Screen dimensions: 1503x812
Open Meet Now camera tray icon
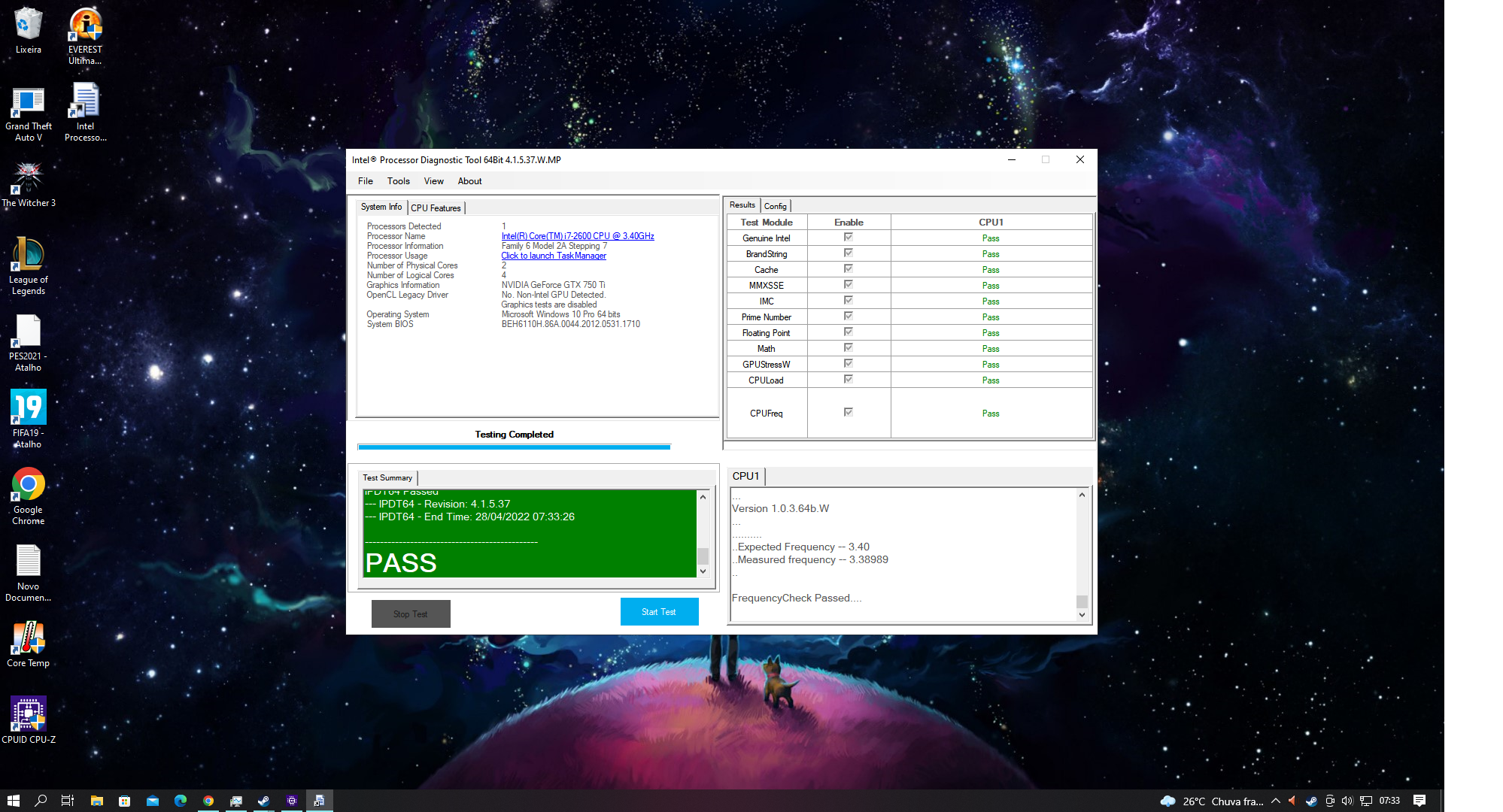point(1329,801)
